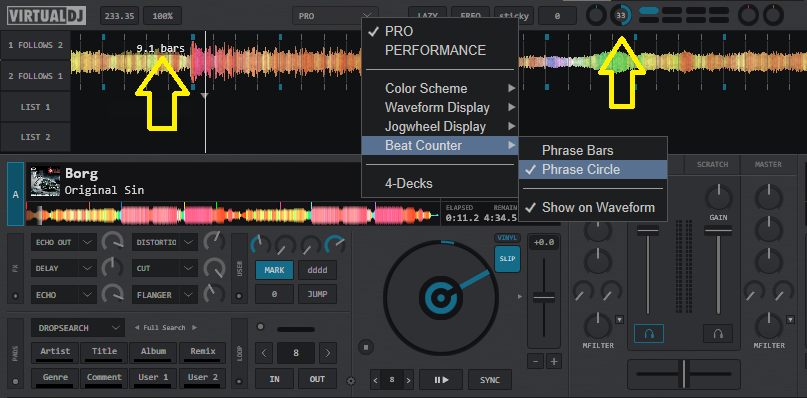Screen dimensions: 807x398
Task: Expand the Waveform Display submenu
Action: coord(440,108)
